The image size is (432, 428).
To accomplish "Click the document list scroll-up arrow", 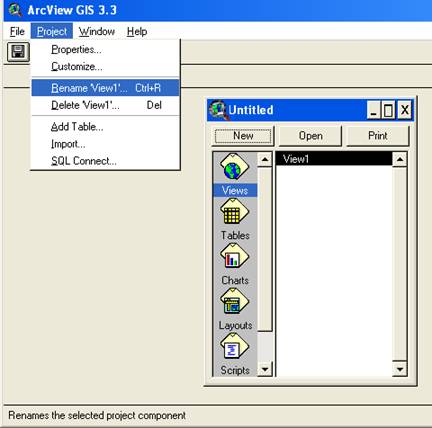I will click(x=400, y=159).
